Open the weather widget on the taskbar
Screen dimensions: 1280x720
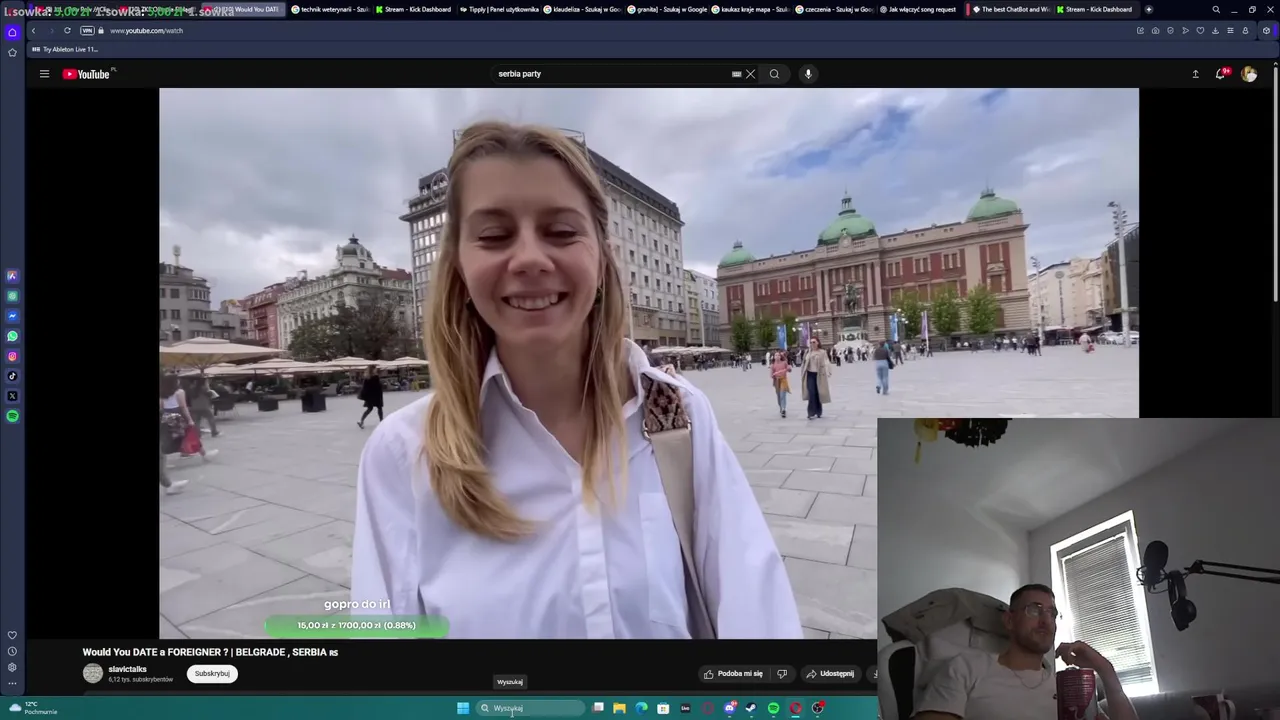32,708
